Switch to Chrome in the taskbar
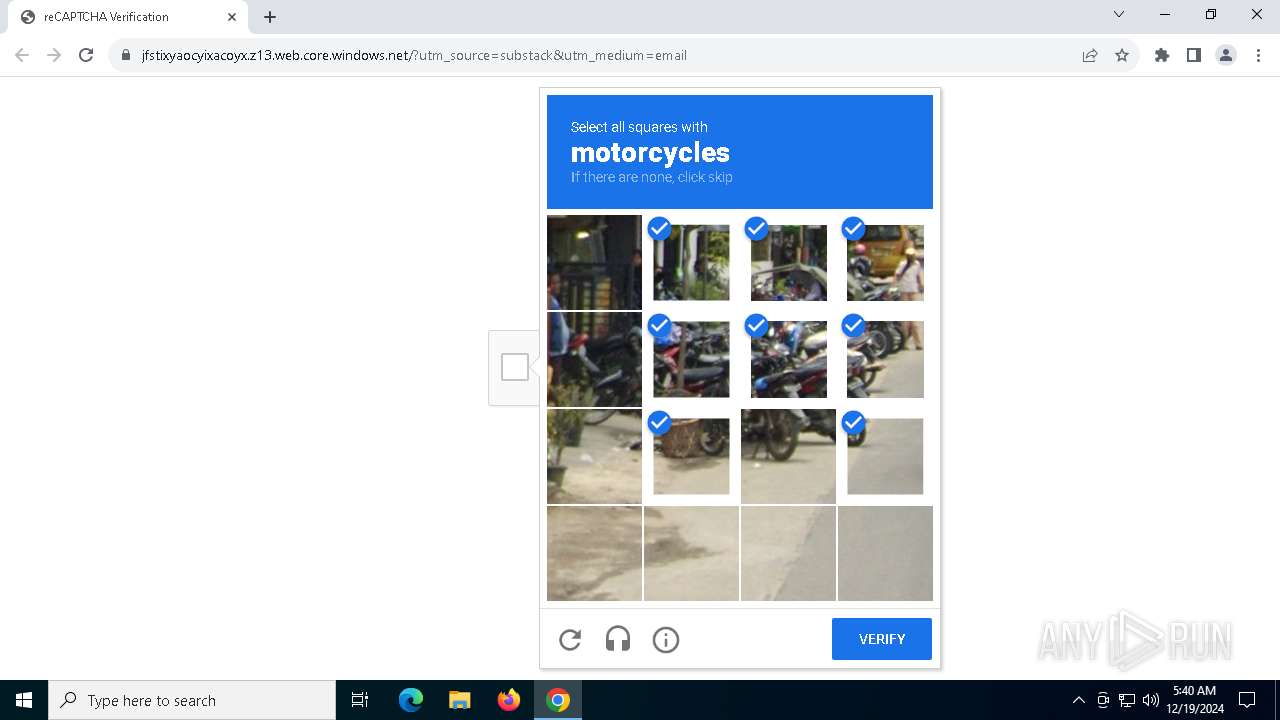 pyautogui.click(x=558, y=700)
